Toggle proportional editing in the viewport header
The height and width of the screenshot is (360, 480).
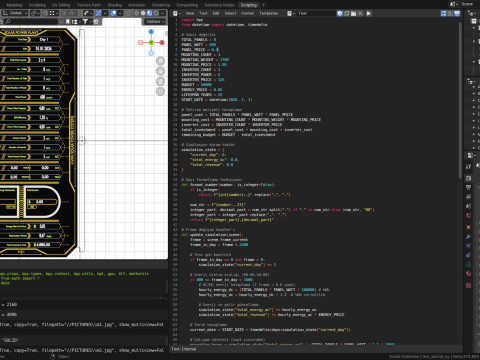tap(64, 13)
